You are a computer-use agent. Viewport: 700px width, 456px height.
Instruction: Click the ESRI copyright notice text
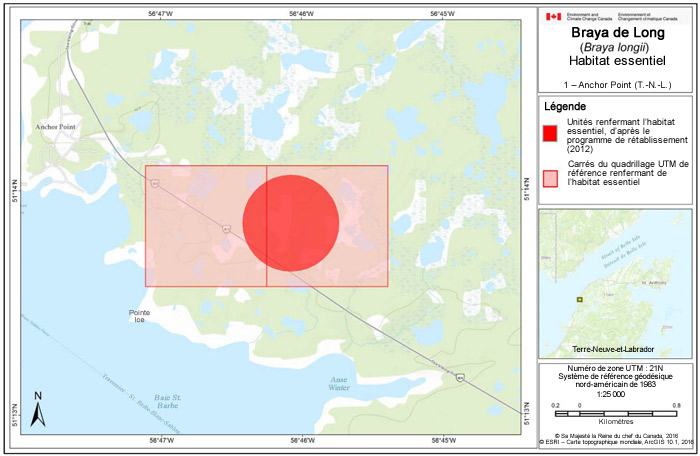point(617,441)
